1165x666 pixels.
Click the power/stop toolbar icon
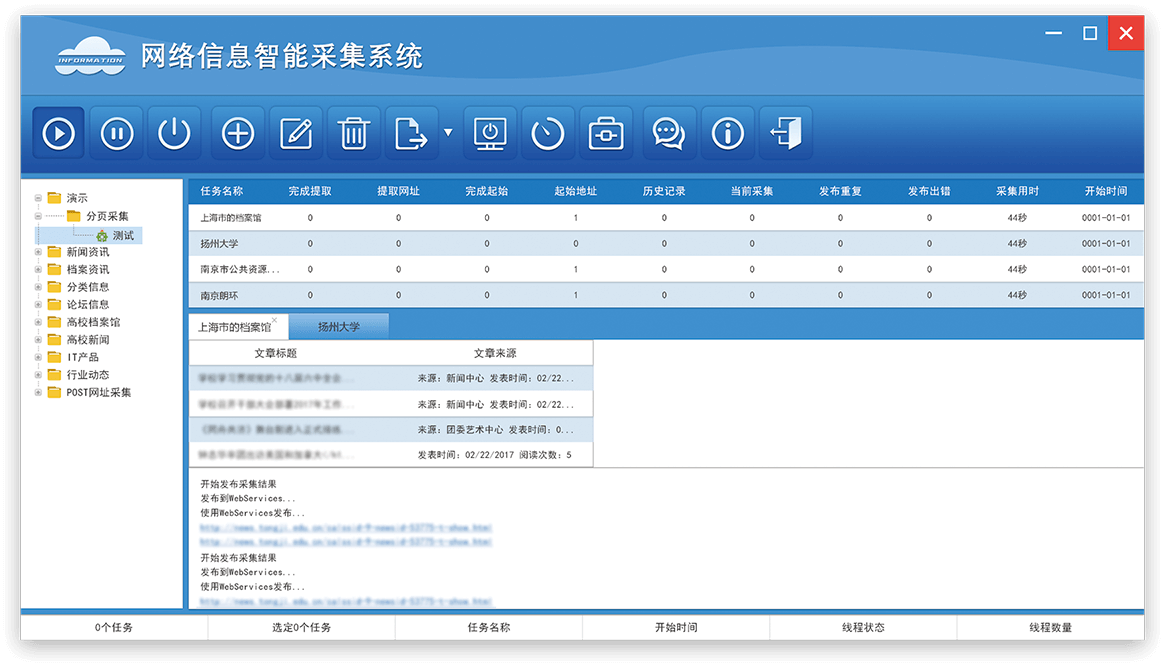pos(174,133)
